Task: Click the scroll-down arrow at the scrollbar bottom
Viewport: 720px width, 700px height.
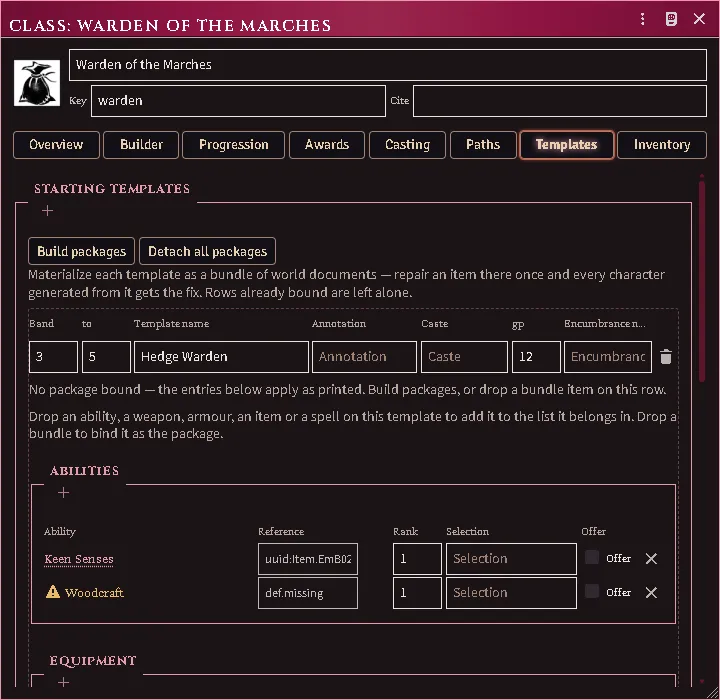Action: tap(702, 682)
